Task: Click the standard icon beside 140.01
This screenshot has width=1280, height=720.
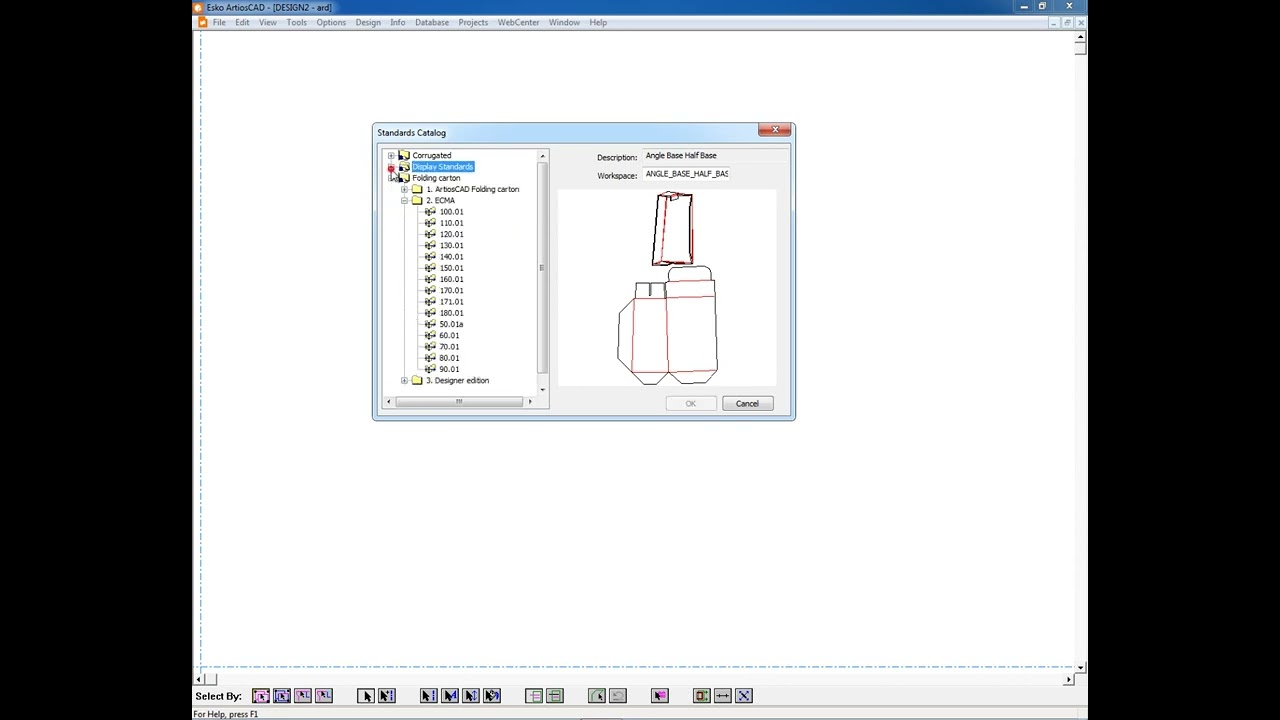Action: tap(430, 257)
